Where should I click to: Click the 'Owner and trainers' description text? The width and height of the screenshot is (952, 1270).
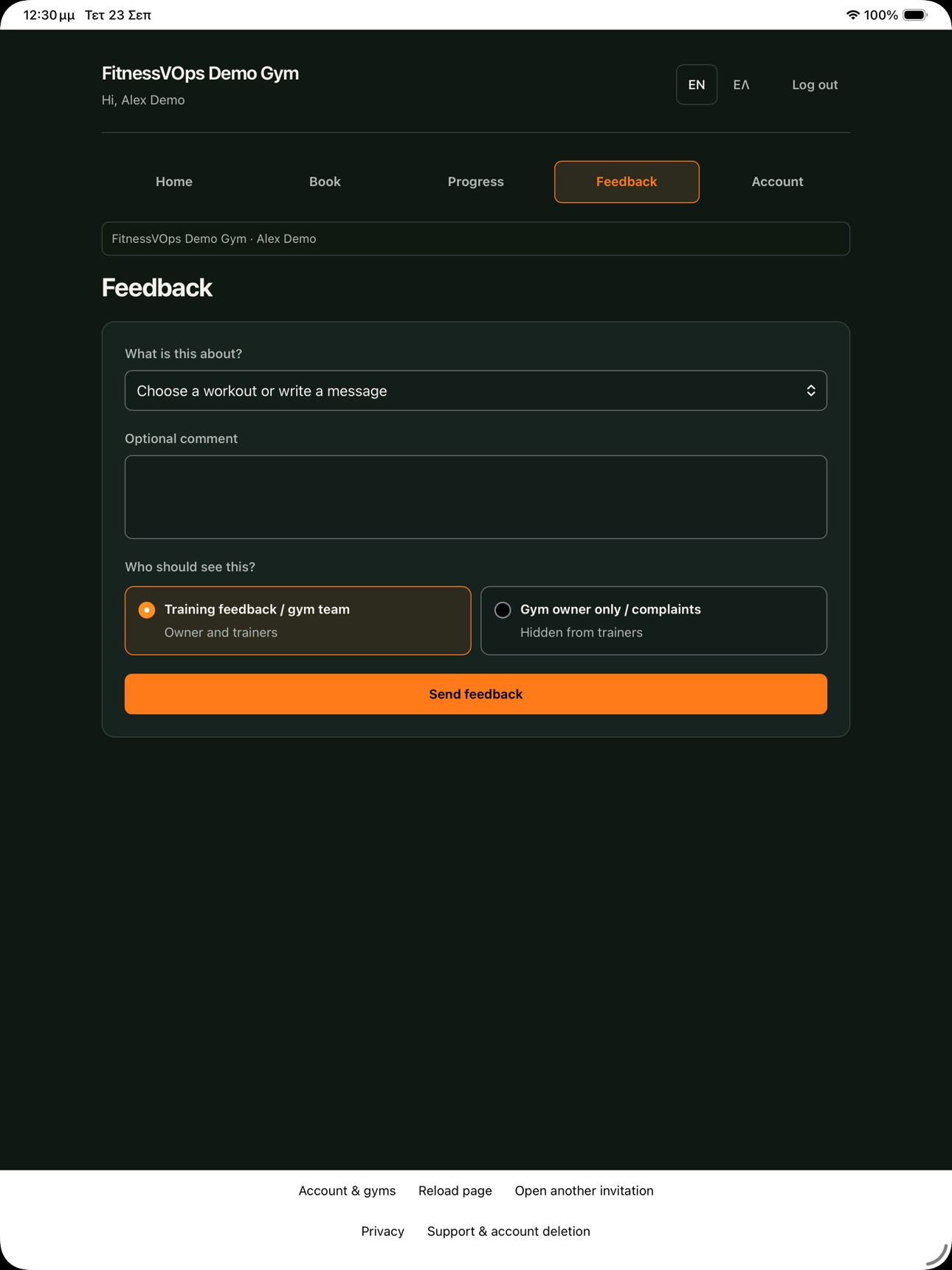tap(221, 632)
